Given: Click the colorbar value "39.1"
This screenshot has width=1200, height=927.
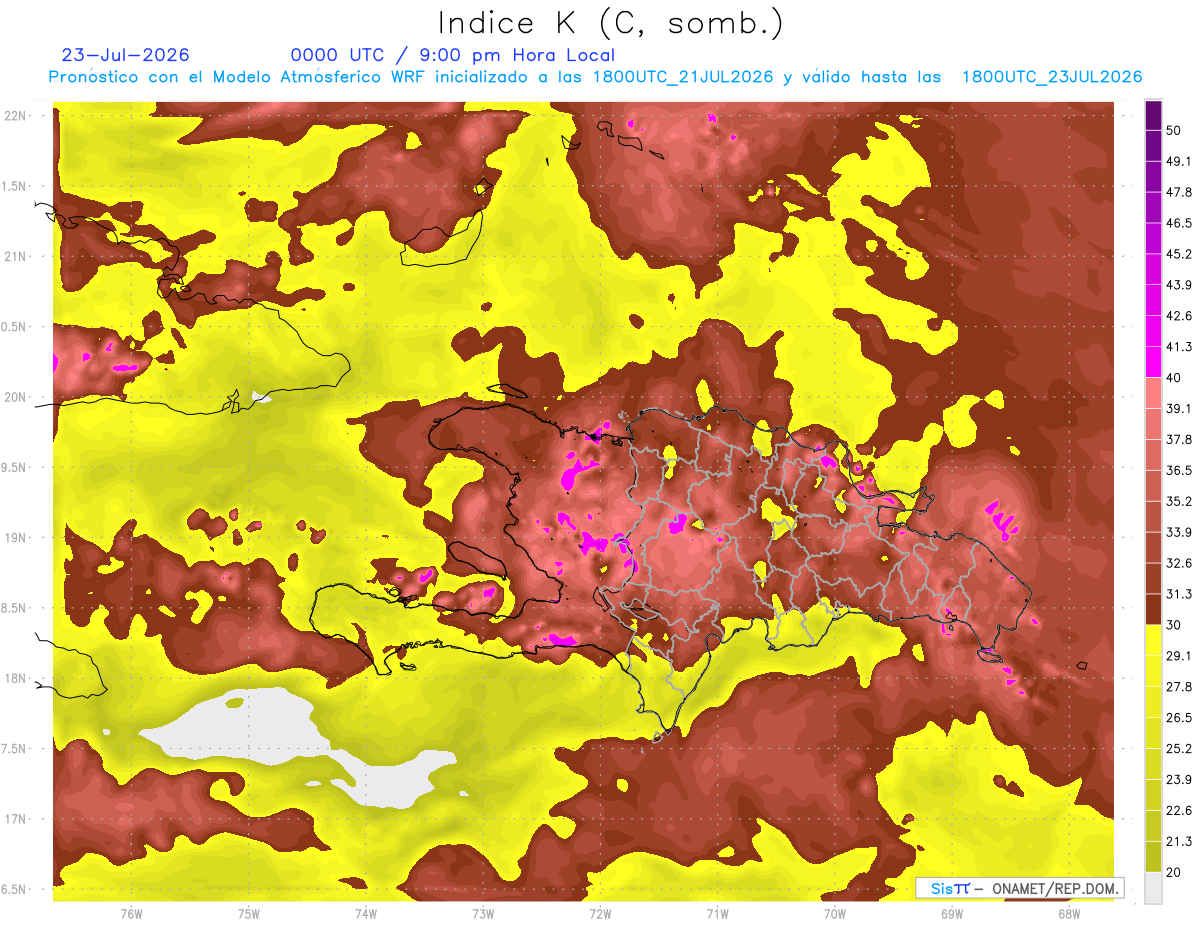Looking at the screenshot, I should pos(1179,408).
